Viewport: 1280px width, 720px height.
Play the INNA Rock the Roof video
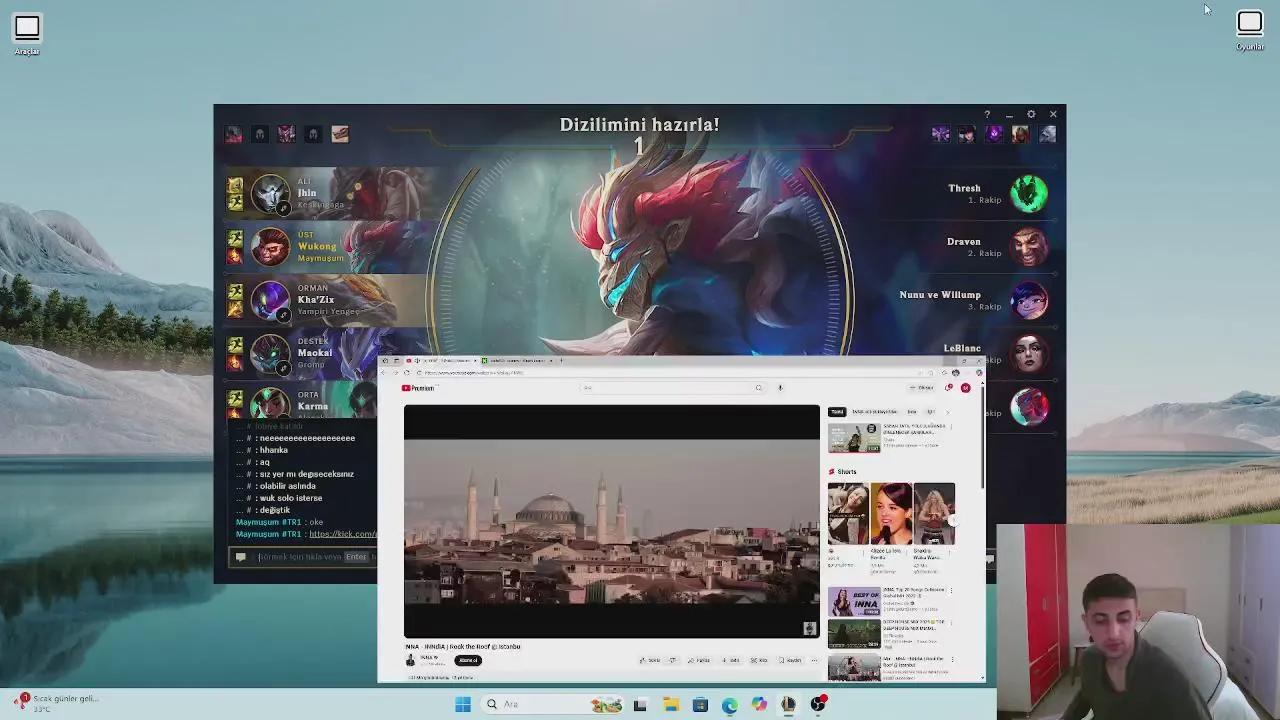coord(611,521)
